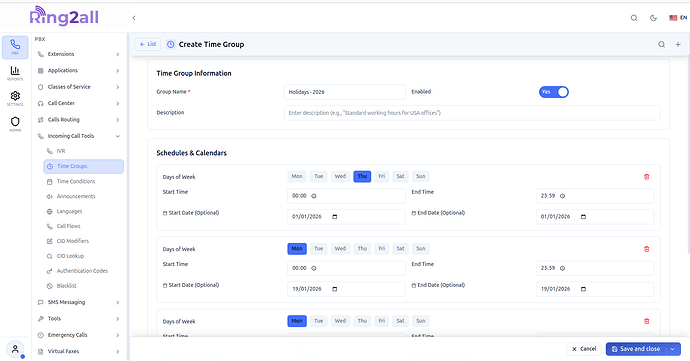Click the search icon in Create Time Group header

(661, 44)
